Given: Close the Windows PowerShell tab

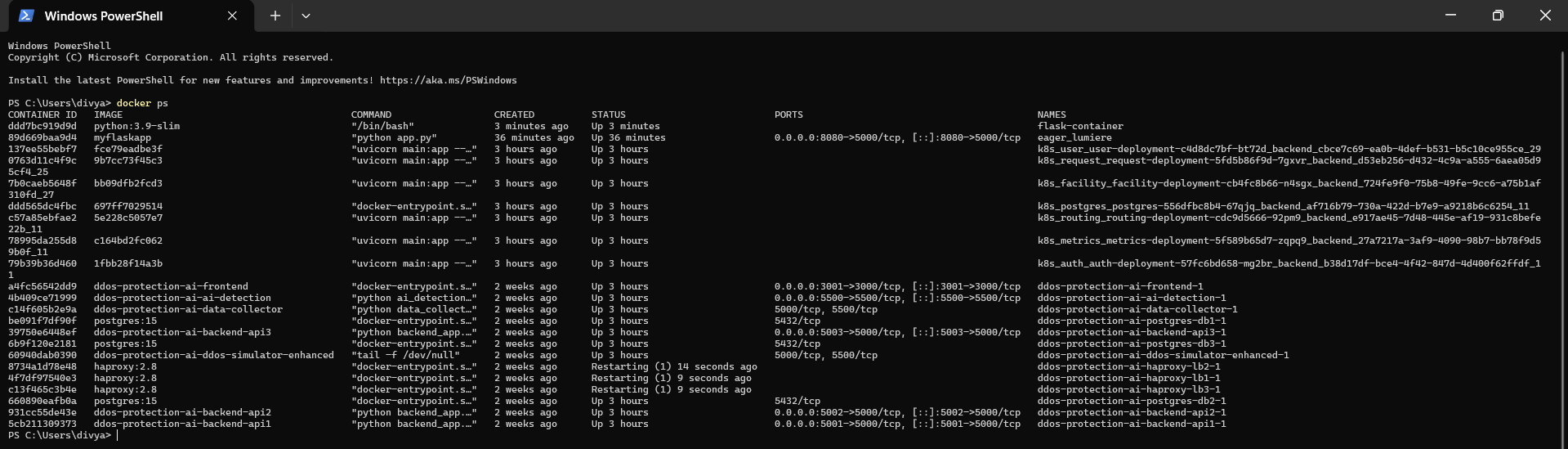Looking at the screenshot, I should [232, 16].
